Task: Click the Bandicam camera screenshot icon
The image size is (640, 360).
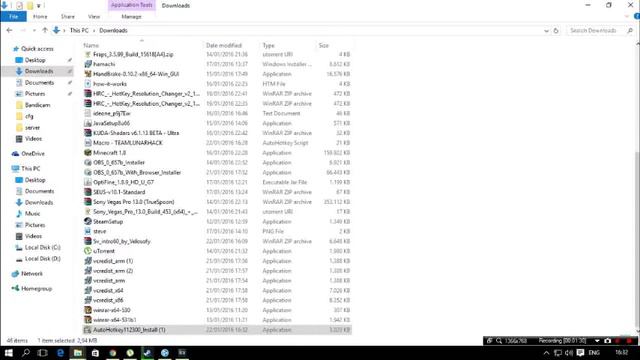Action: [x=607, y=340]
